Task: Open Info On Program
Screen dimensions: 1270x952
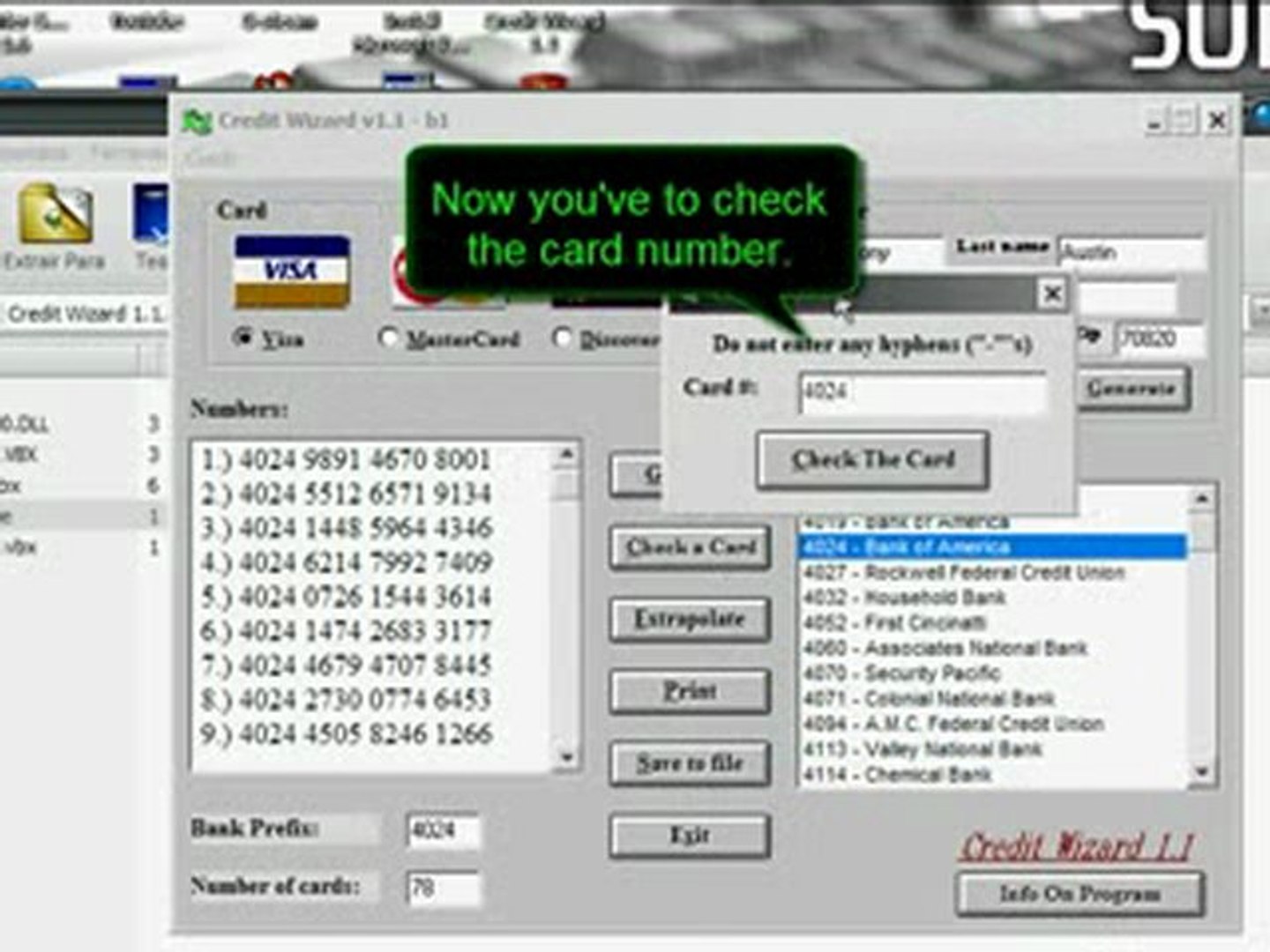Action: point(1079,894)
